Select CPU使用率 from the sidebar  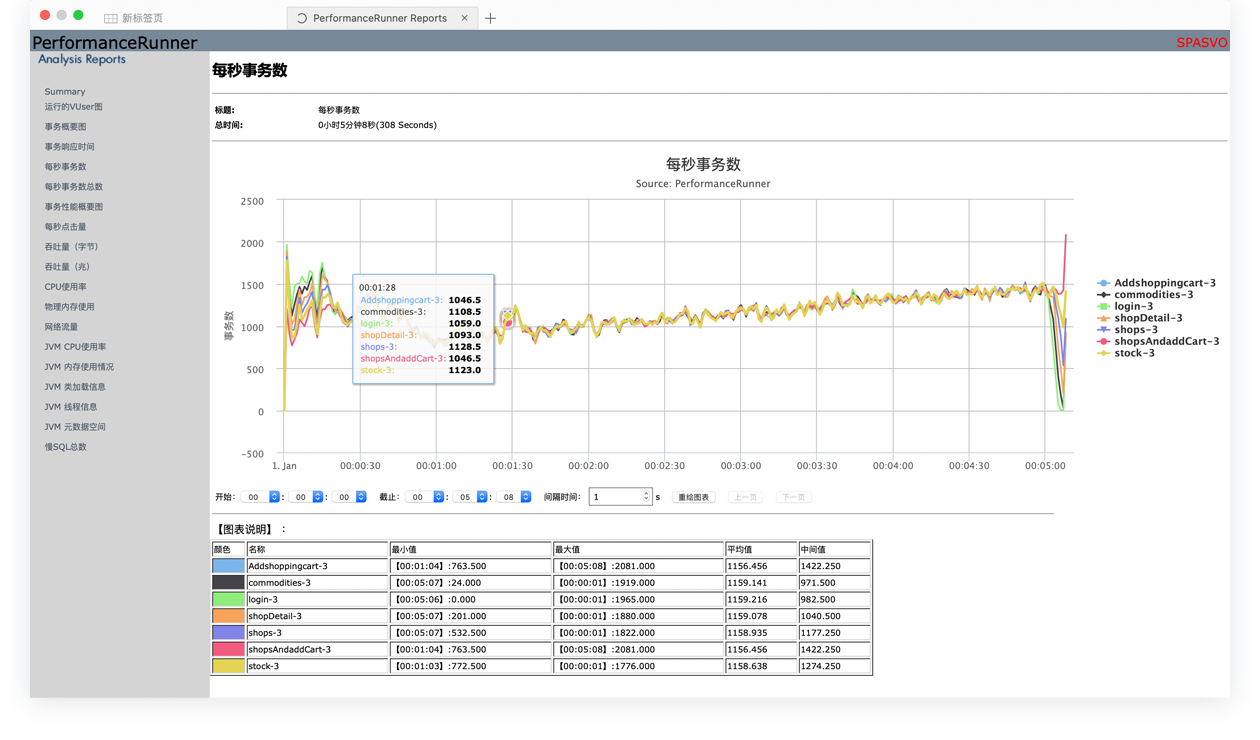(65, 287)
